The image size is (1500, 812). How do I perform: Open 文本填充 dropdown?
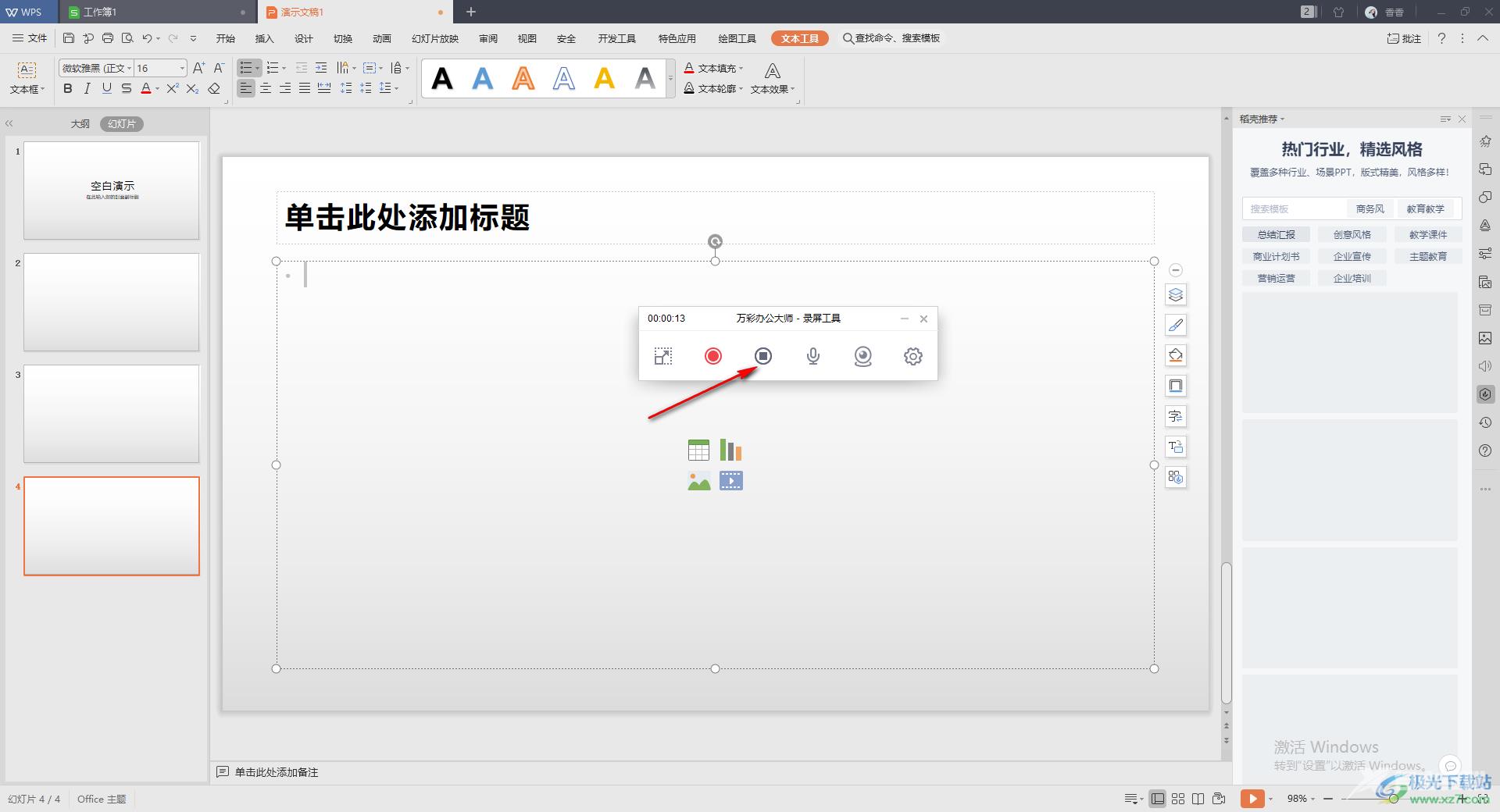[713, 68]
